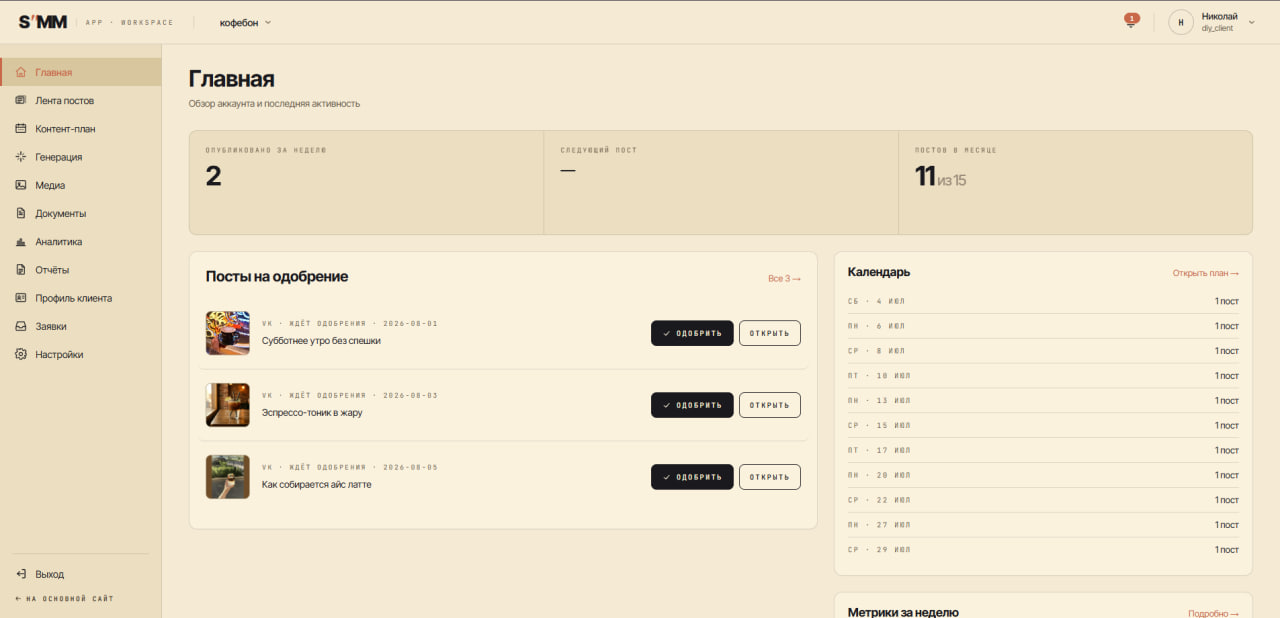Open Настройки menu label
Viewport: 1280px width, 618px height.
pos(59,354)
